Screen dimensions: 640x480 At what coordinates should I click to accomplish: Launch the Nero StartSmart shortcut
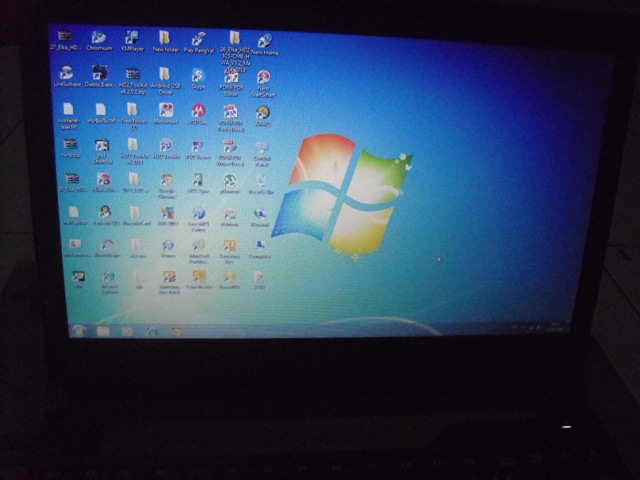pos(263,84)
